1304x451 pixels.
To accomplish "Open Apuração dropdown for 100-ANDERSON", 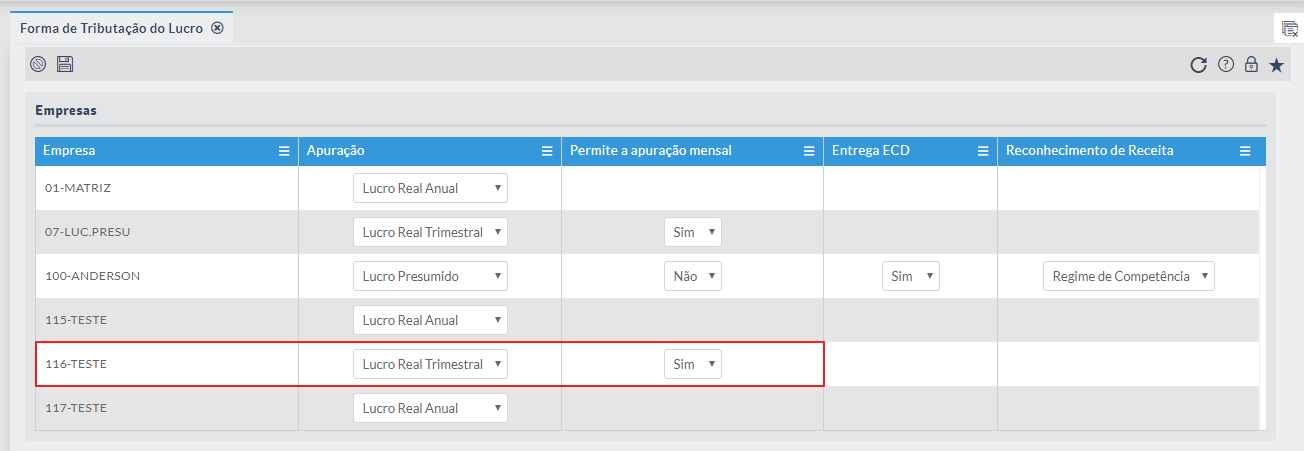I will coord(430,276).
